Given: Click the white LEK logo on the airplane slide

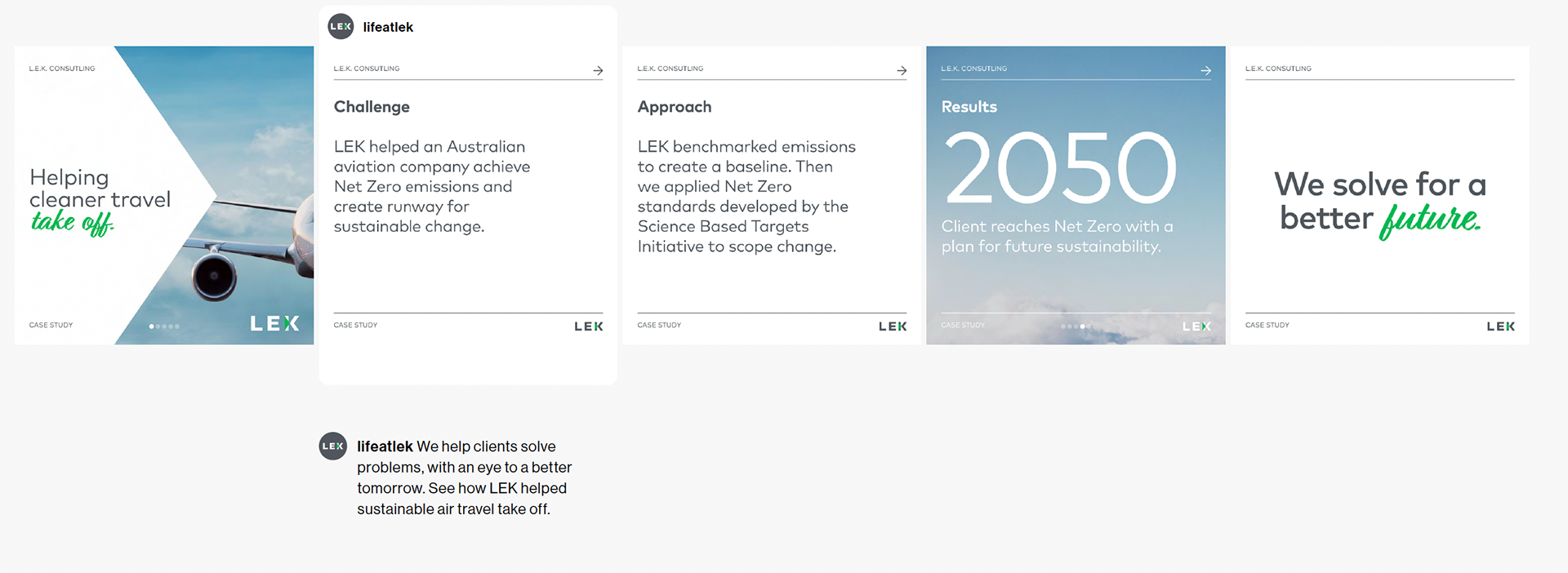Looking at the screenshot, I should [274, 324].
